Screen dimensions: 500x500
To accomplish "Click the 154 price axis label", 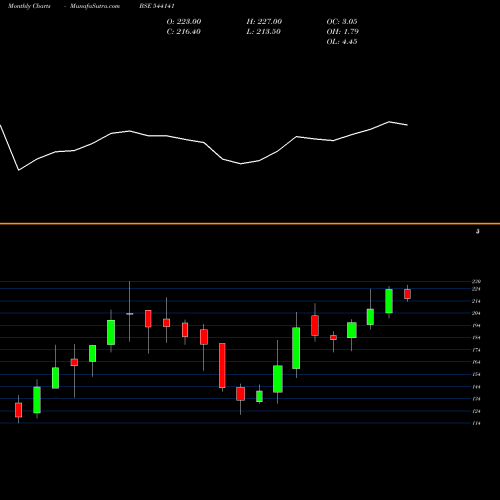I will (x=476, y=374).
